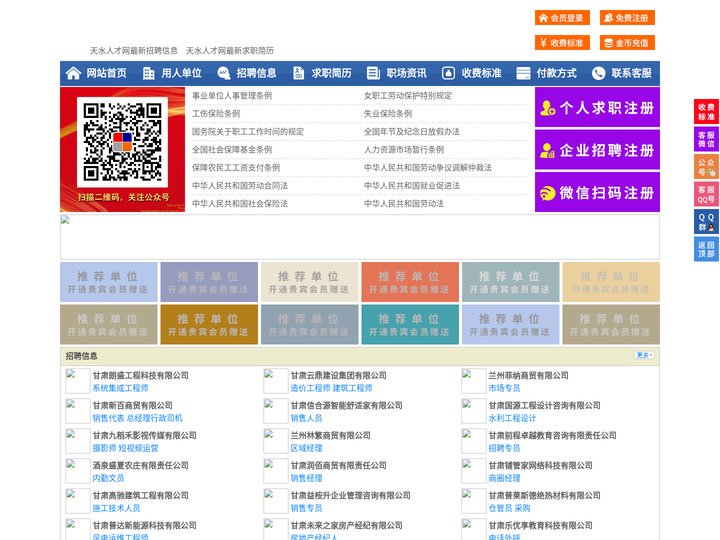Screen dimensions: 720x540
Task: Open job 市场专员
Action: (x=504, y=388)
